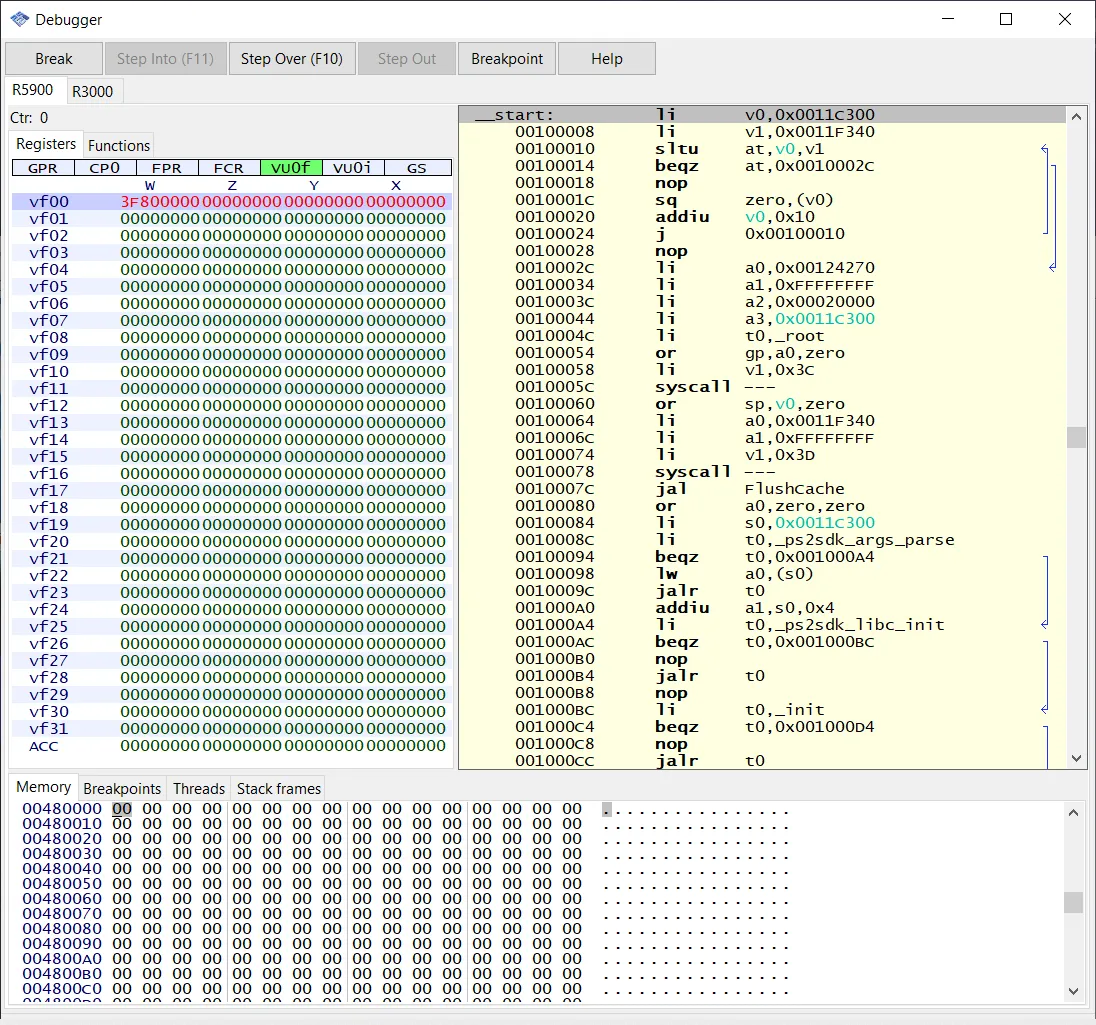Click the Help button
Viewport: 1096px width, 1025px height.
click(606, 59)
